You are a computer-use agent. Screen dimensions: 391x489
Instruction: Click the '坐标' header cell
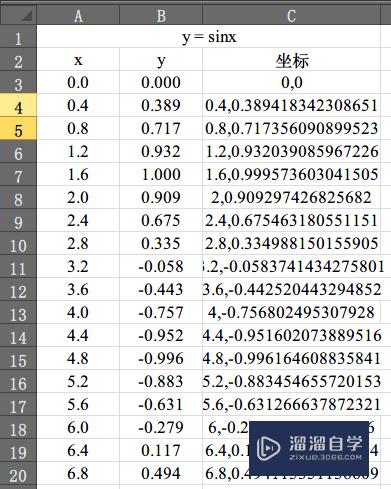[x=291, y=59]
